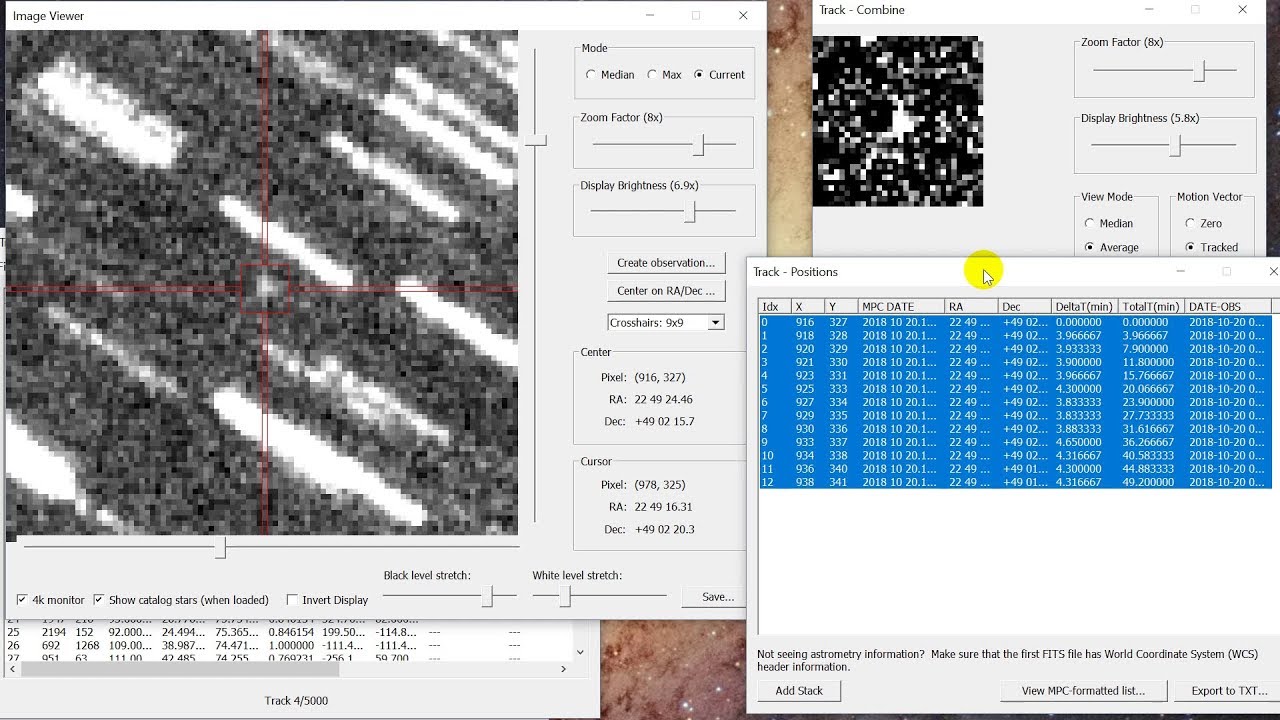The height and width of the screenshot is (720, 1280).
Task: Click the DATE-OBS column header
Action: [1227, 307]
